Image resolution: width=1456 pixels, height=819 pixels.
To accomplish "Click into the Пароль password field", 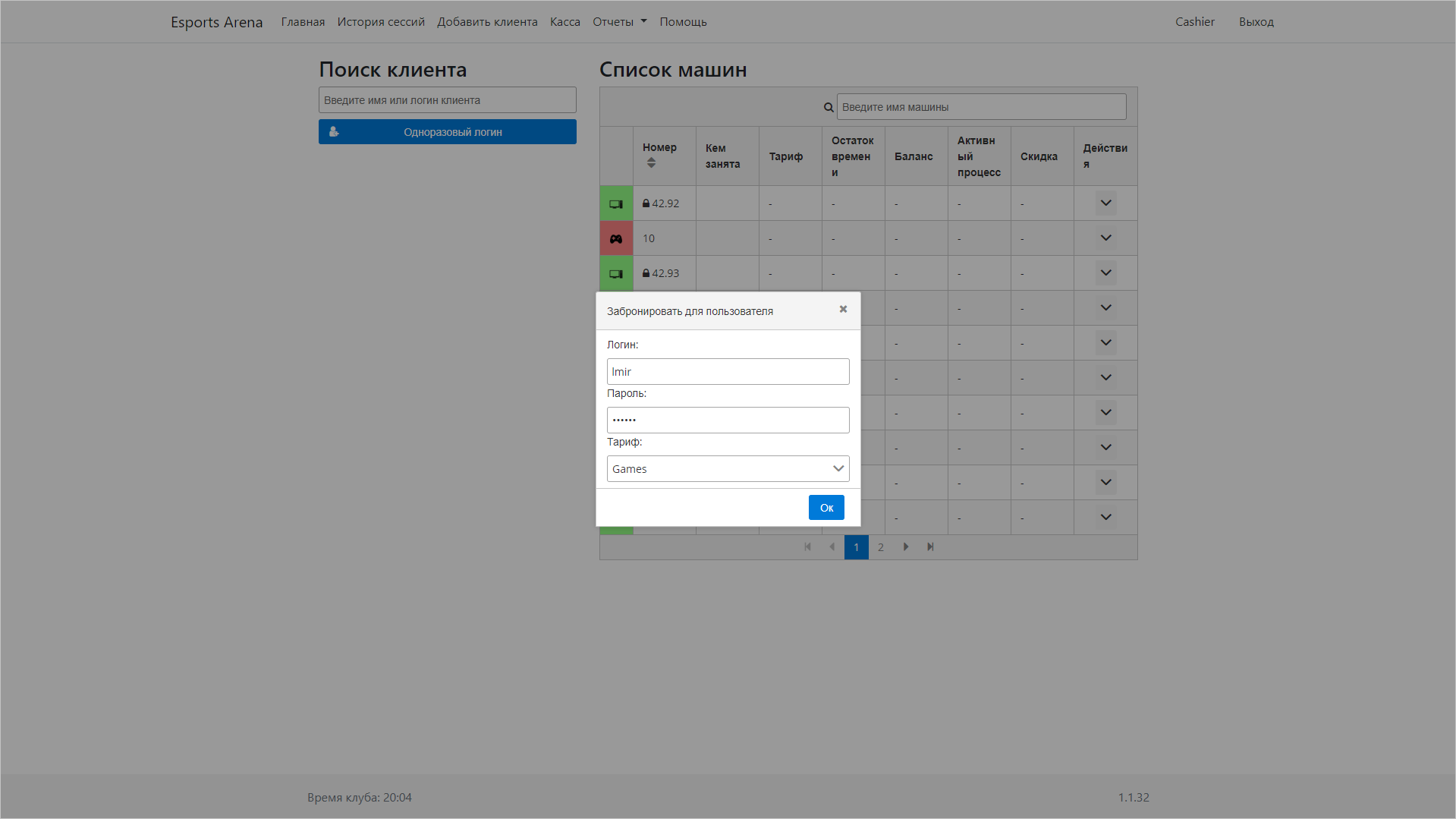I will pos(728,420).
